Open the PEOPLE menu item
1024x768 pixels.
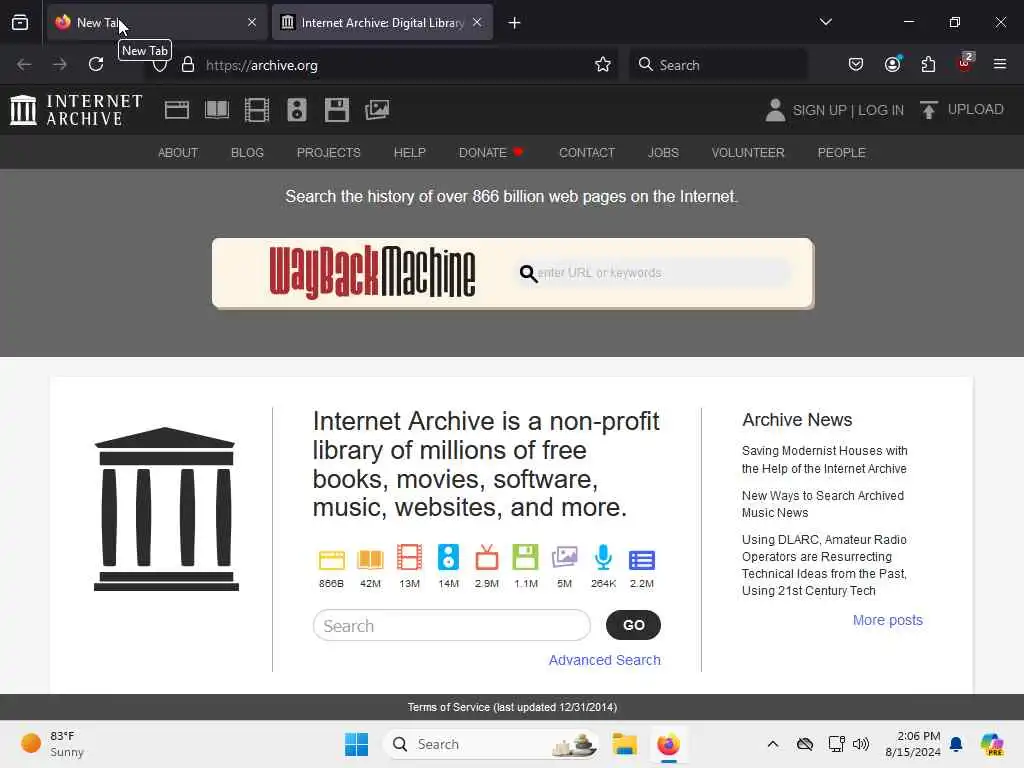click(842, 153)
